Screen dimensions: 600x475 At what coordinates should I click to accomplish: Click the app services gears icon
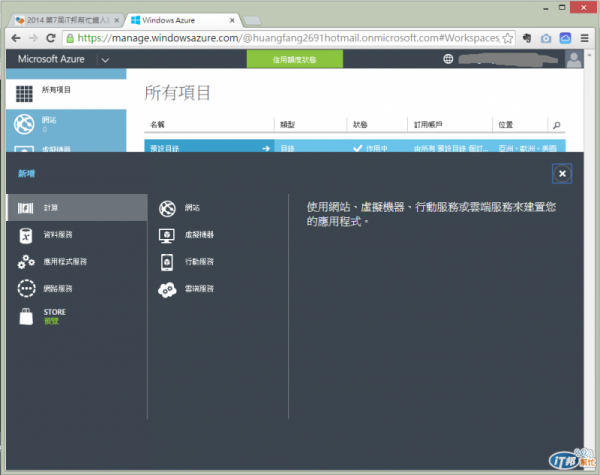26,262
